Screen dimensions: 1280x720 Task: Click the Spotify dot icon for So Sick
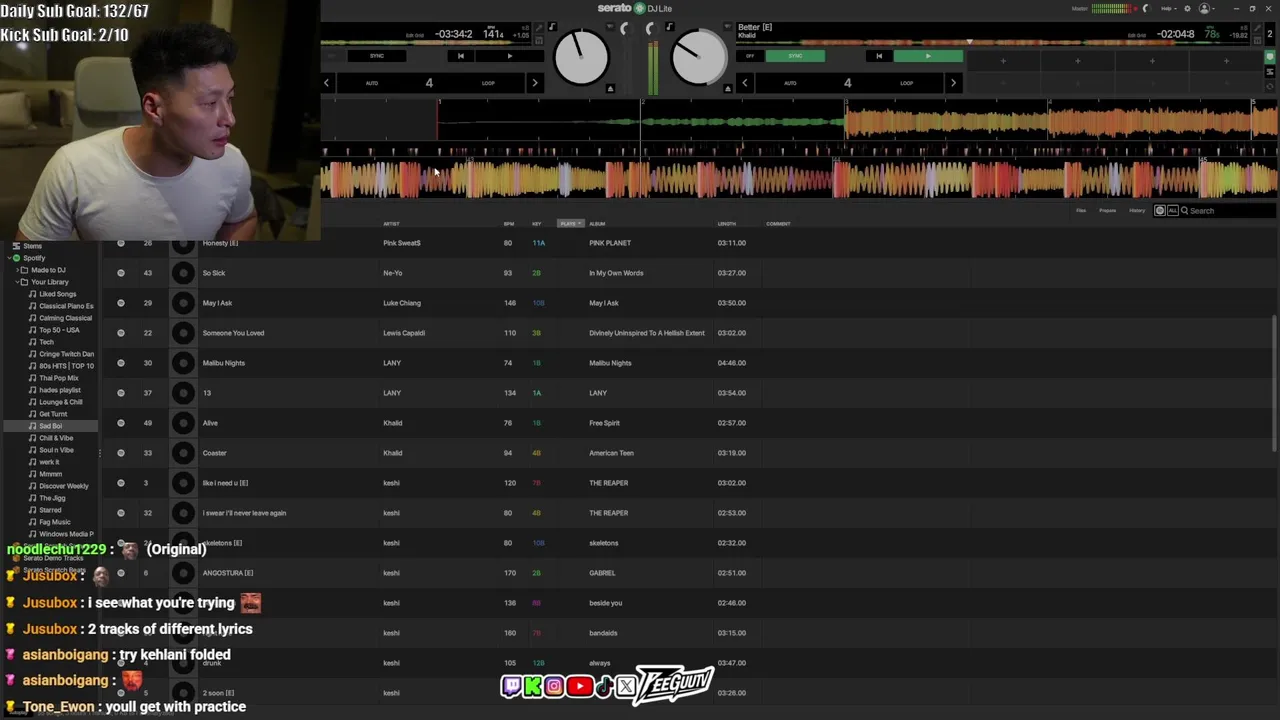[121, 273]
